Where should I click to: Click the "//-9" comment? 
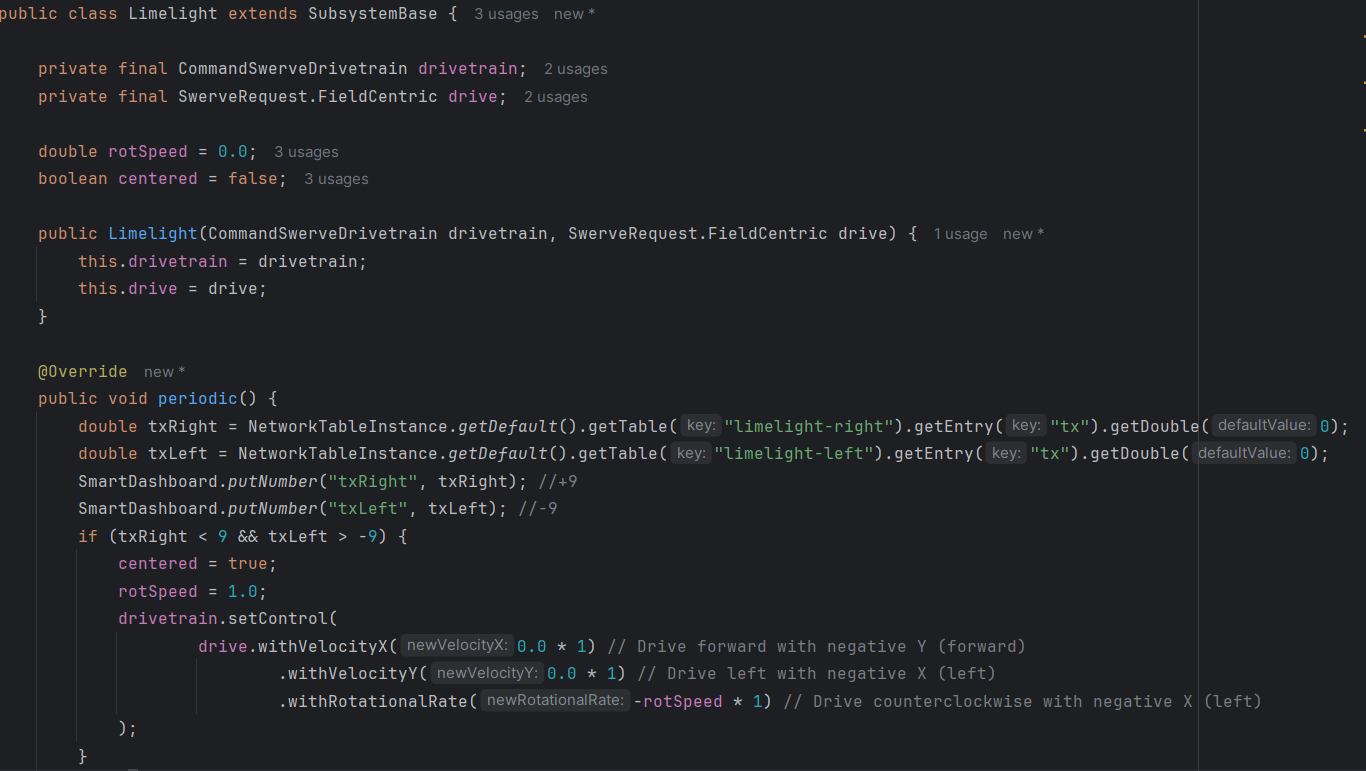(538, 509)
